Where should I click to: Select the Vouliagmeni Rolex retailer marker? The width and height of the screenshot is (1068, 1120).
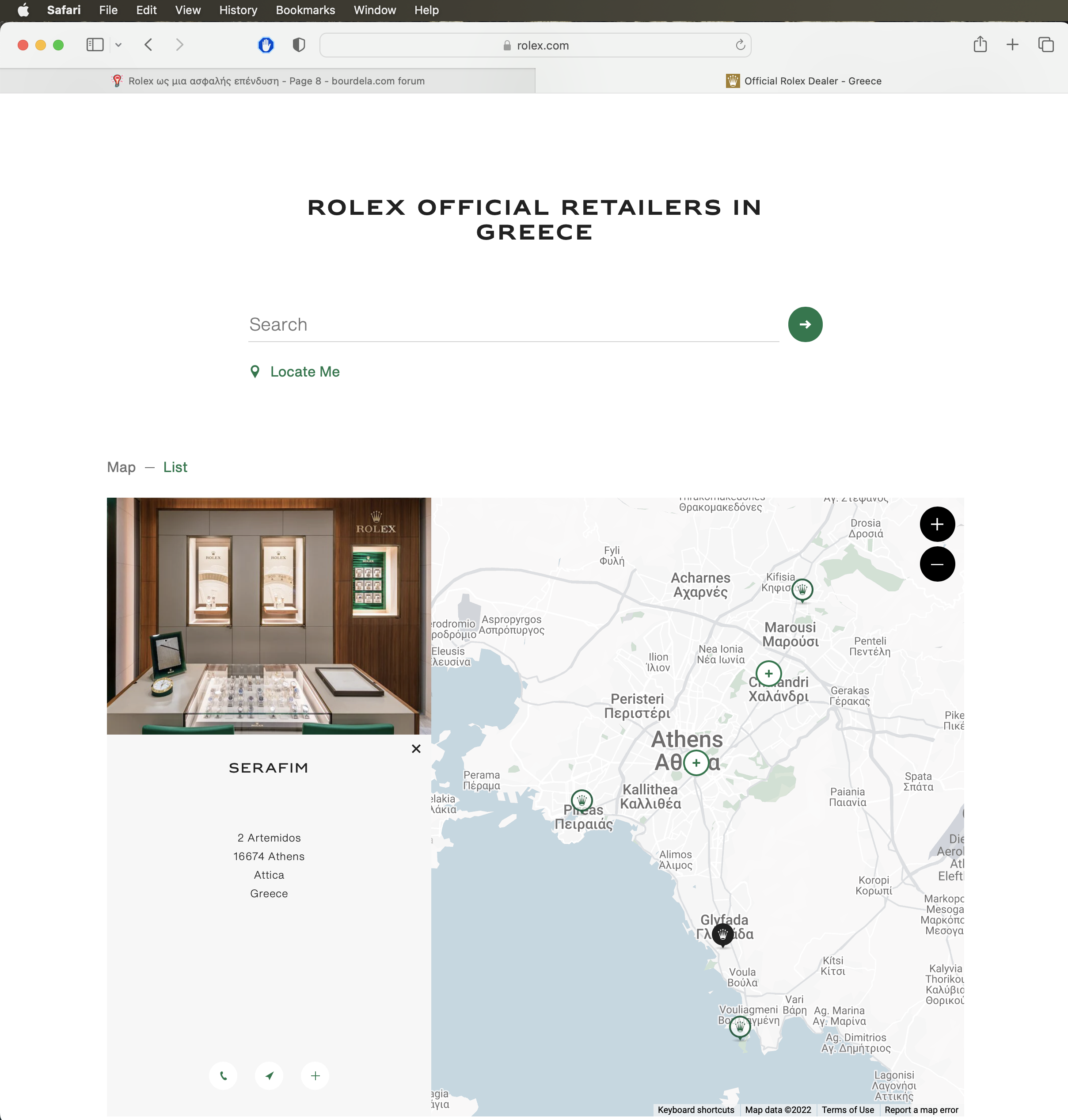[740, 1028]
